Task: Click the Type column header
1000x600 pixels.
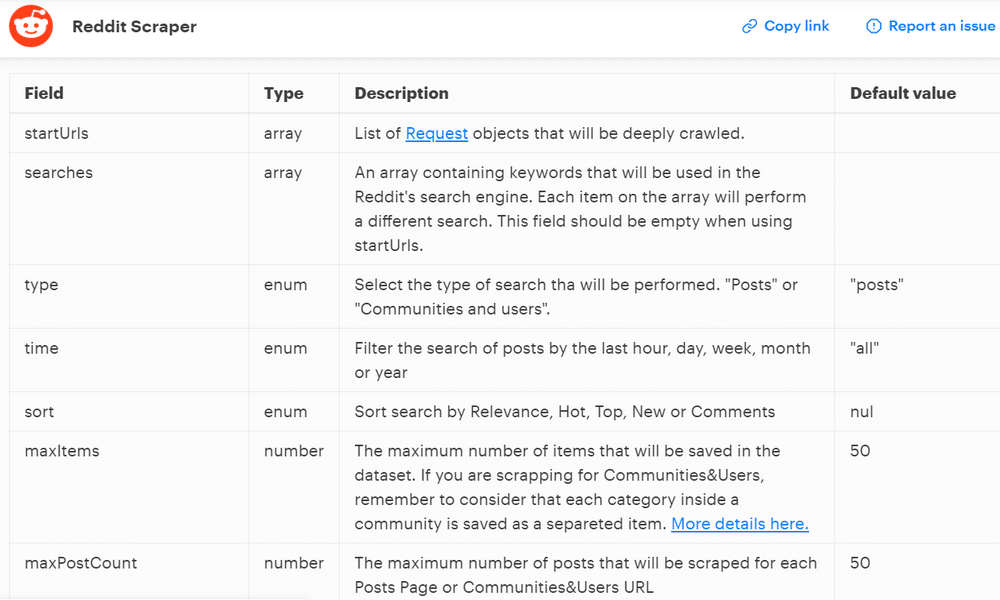Action: click(284, 93)
